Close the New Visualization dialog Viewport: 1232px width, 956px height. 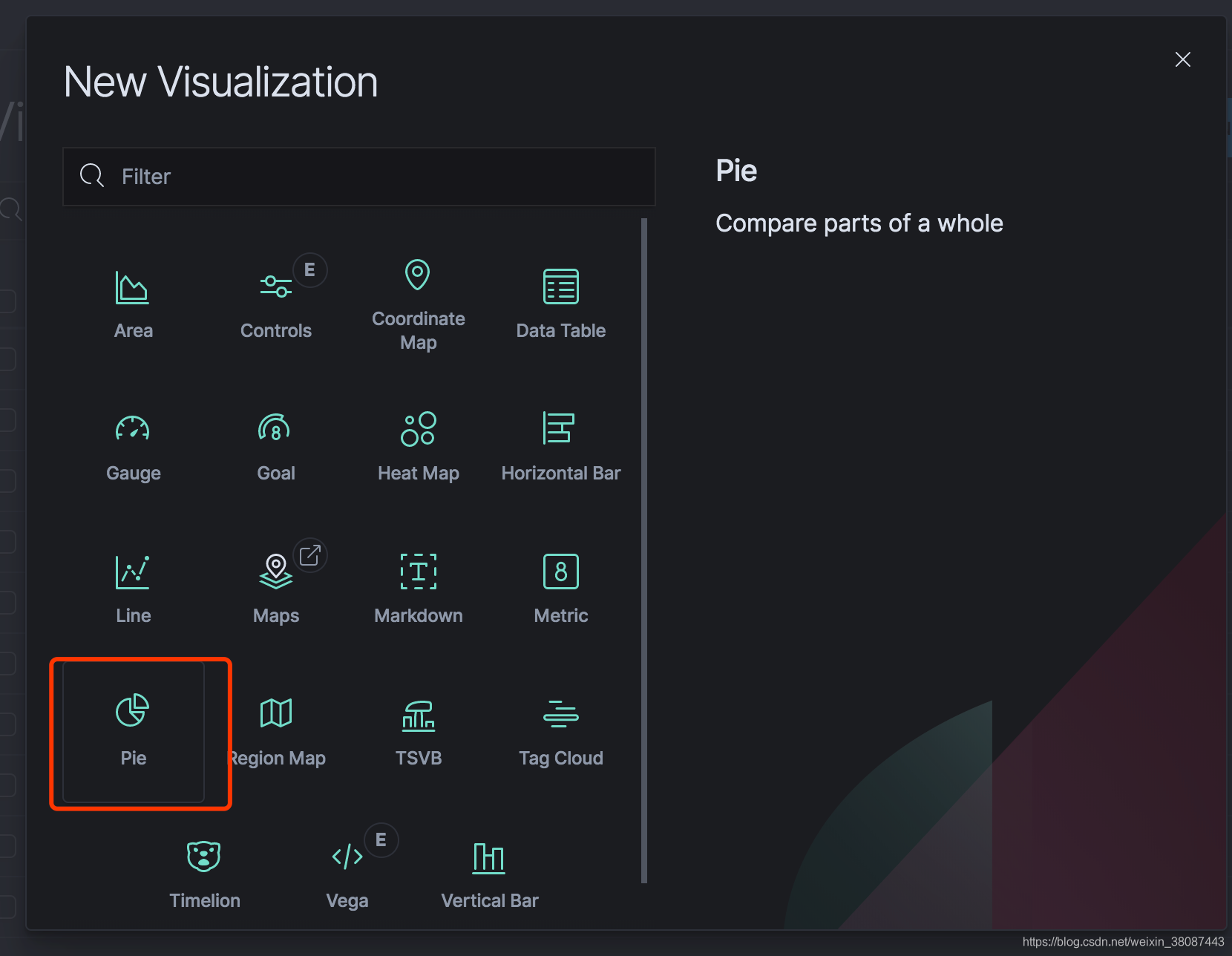[x=1182, y=59]
